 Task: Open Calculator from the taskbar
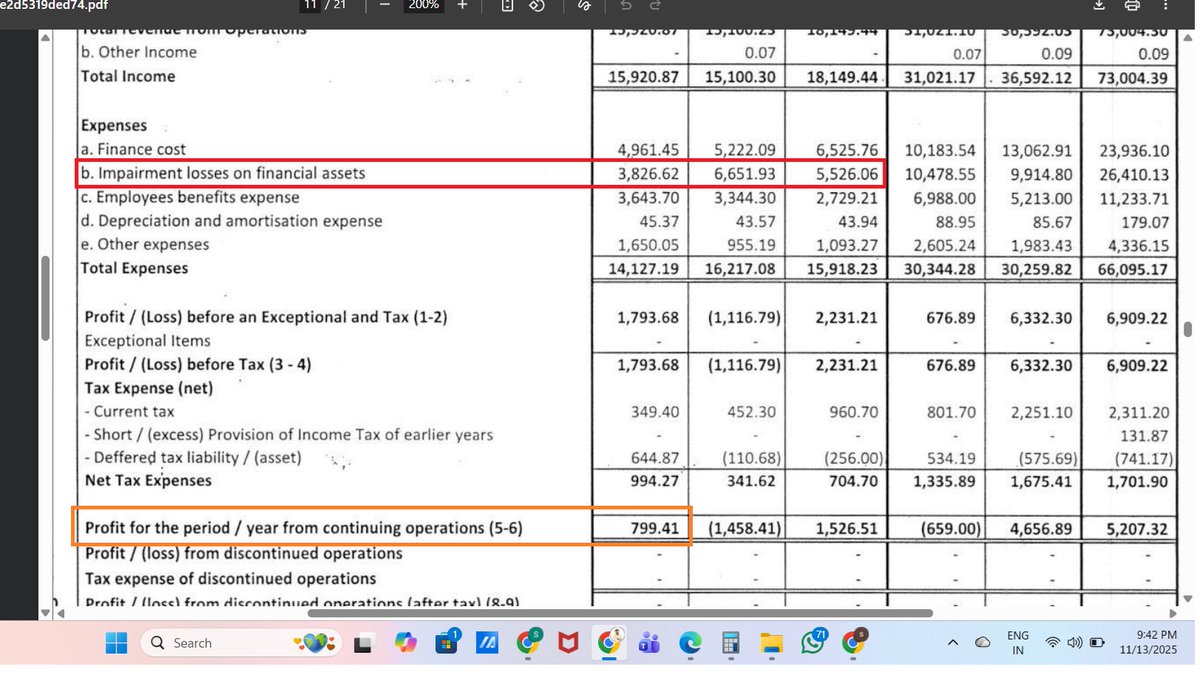[730, 643]
